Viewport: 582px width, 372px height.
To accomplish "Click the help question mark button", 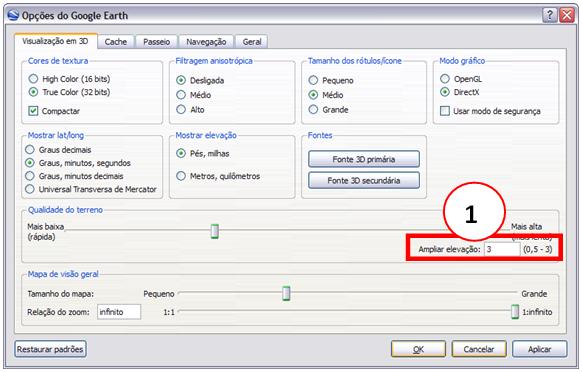I will coord(550,15).
